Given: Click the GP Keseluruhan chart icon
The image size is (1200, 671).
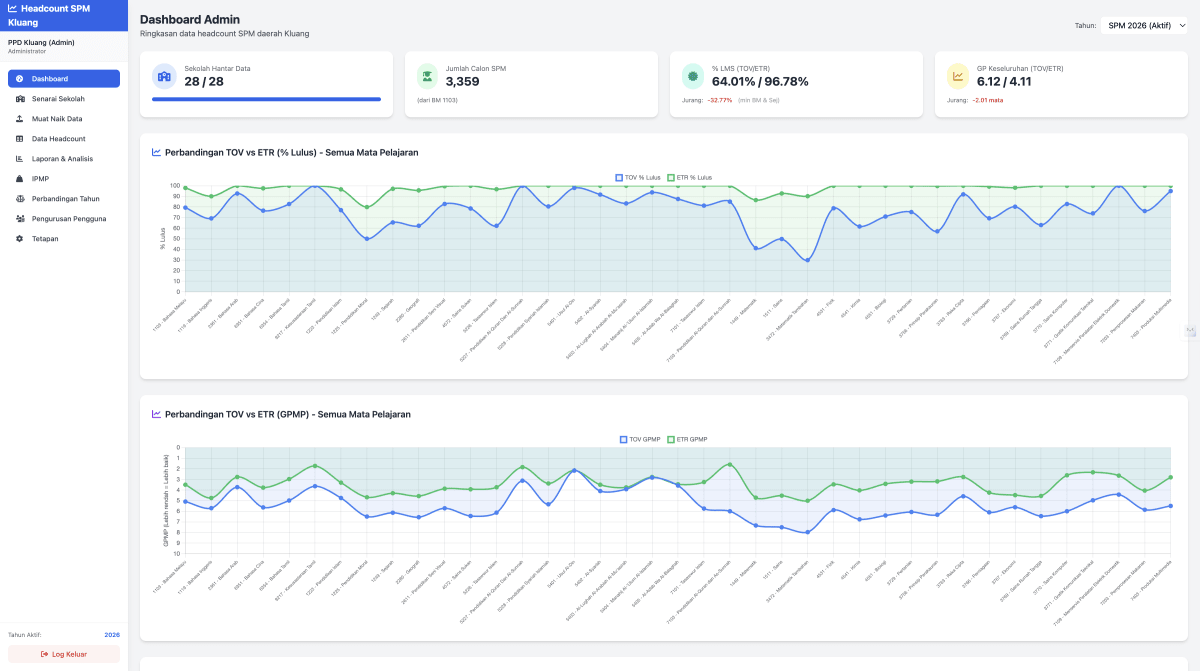Looking at the screenshot, I should (x=958, y=77).
